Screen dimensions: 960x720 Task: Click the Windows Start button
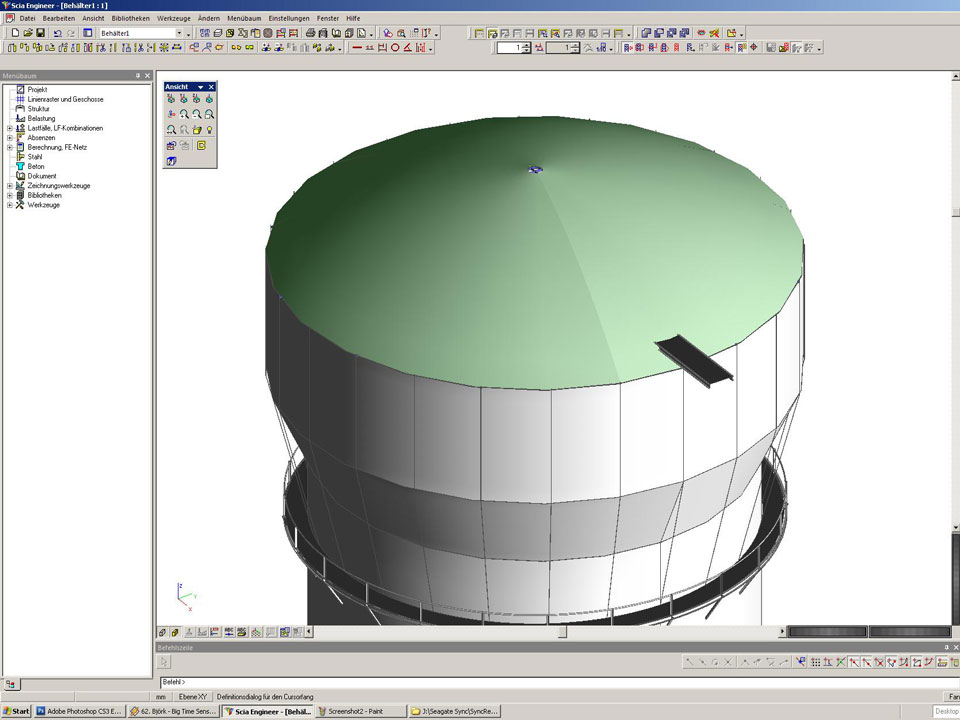[x=17, y=711]
